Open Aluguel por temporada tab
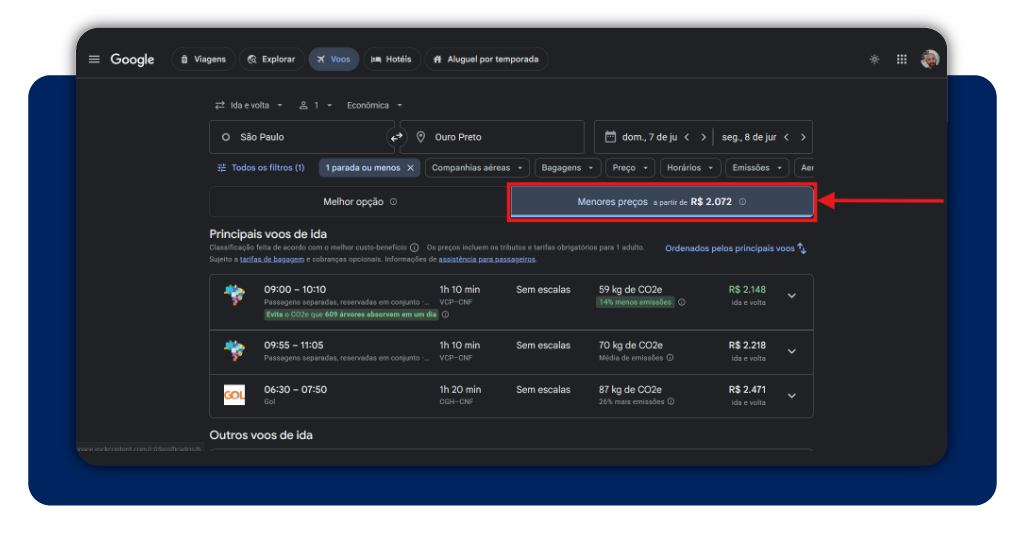The image size is (1024, 536). tap(486, 59)
